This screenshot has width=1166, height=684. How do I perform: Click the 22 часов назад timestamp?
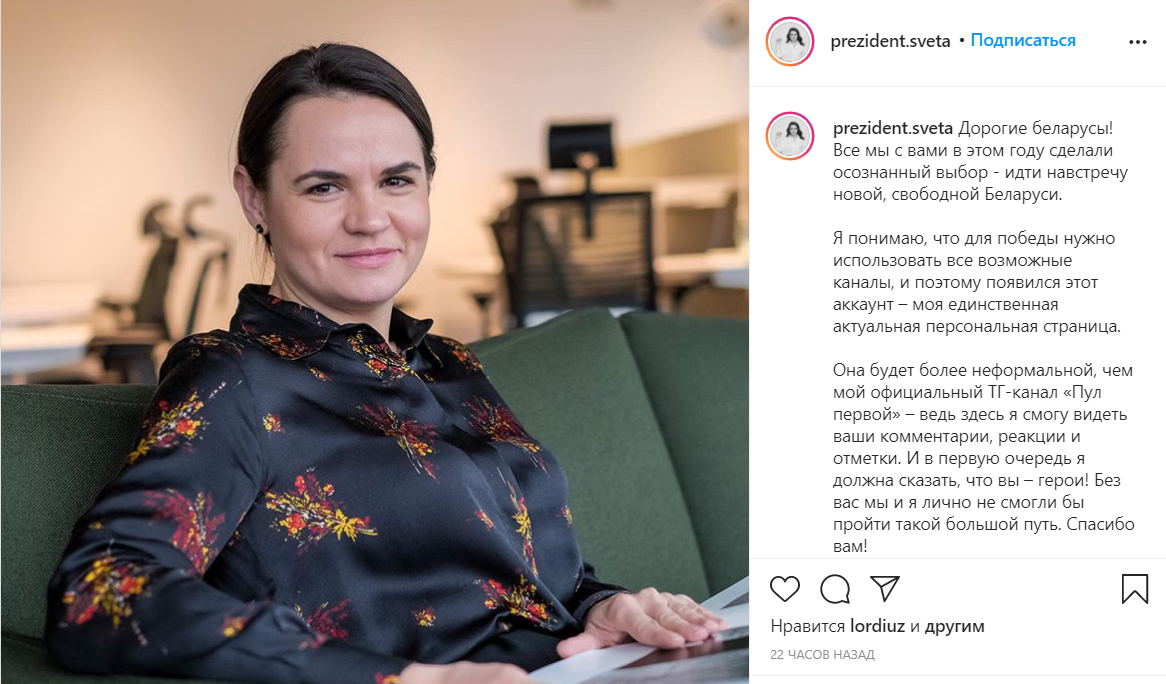click(822, 655)
